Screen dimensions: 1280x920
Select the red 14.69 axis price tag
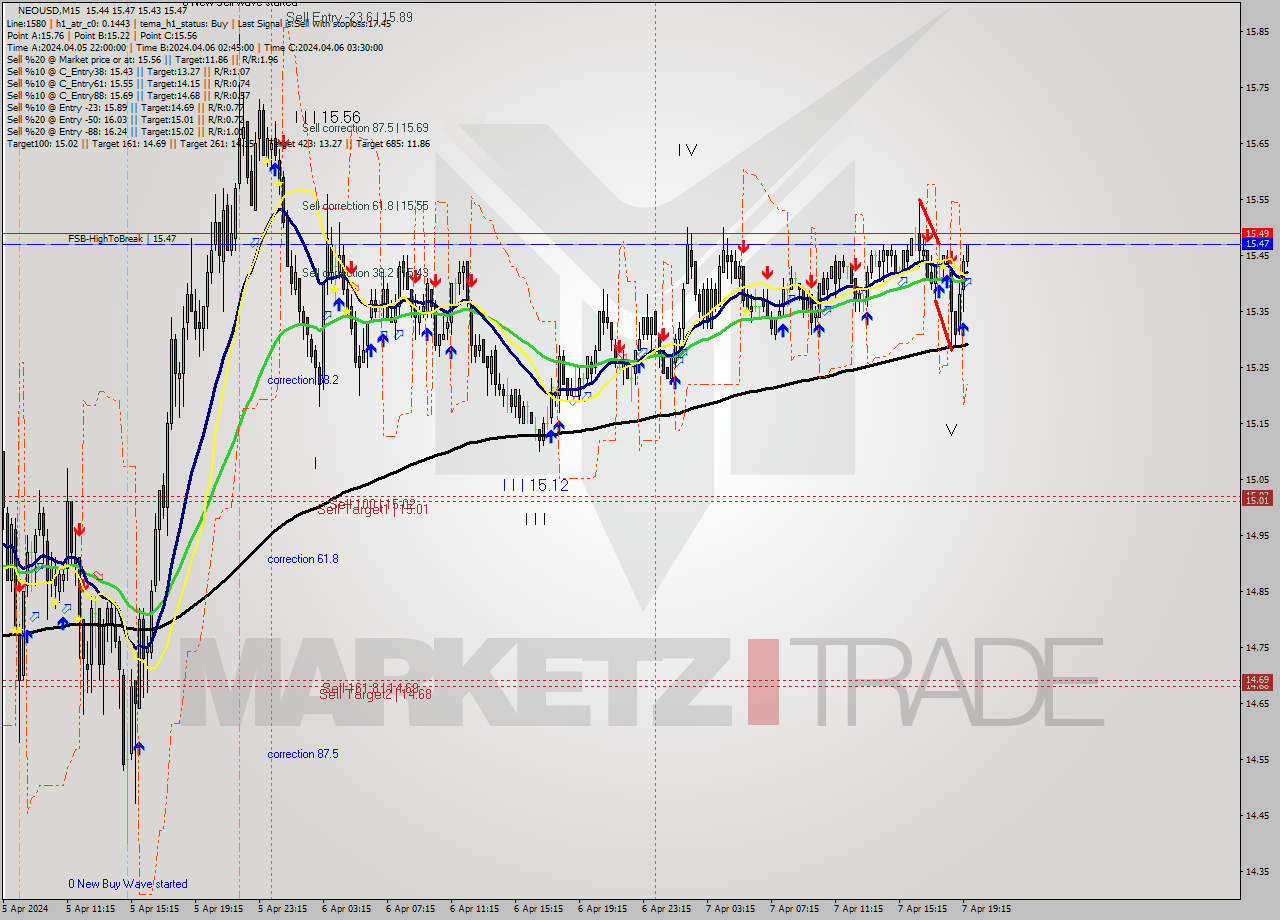(x=1256, y=679)
